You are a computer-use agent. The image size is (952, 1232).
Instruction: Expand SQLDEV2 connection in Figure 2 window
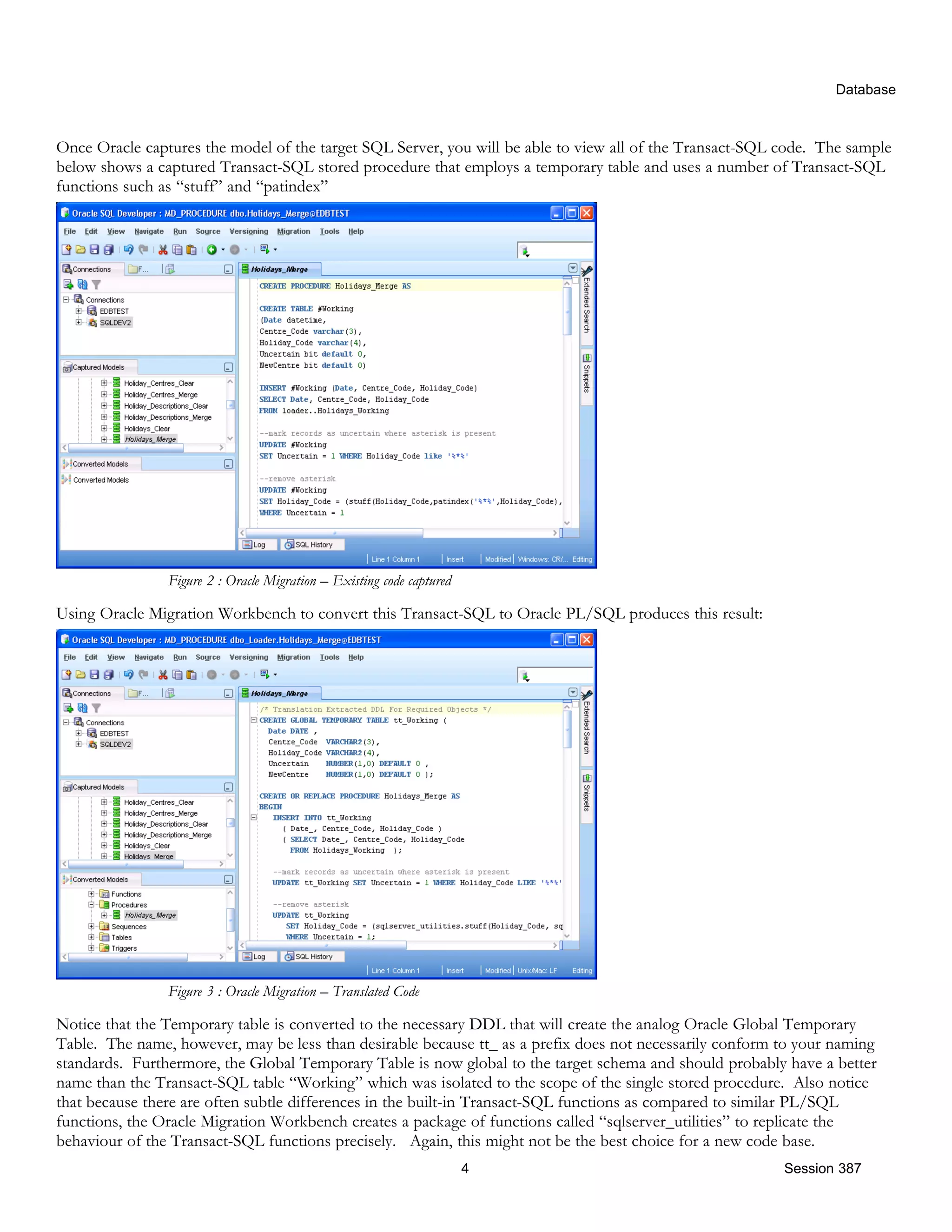click(x=79, y=322)
